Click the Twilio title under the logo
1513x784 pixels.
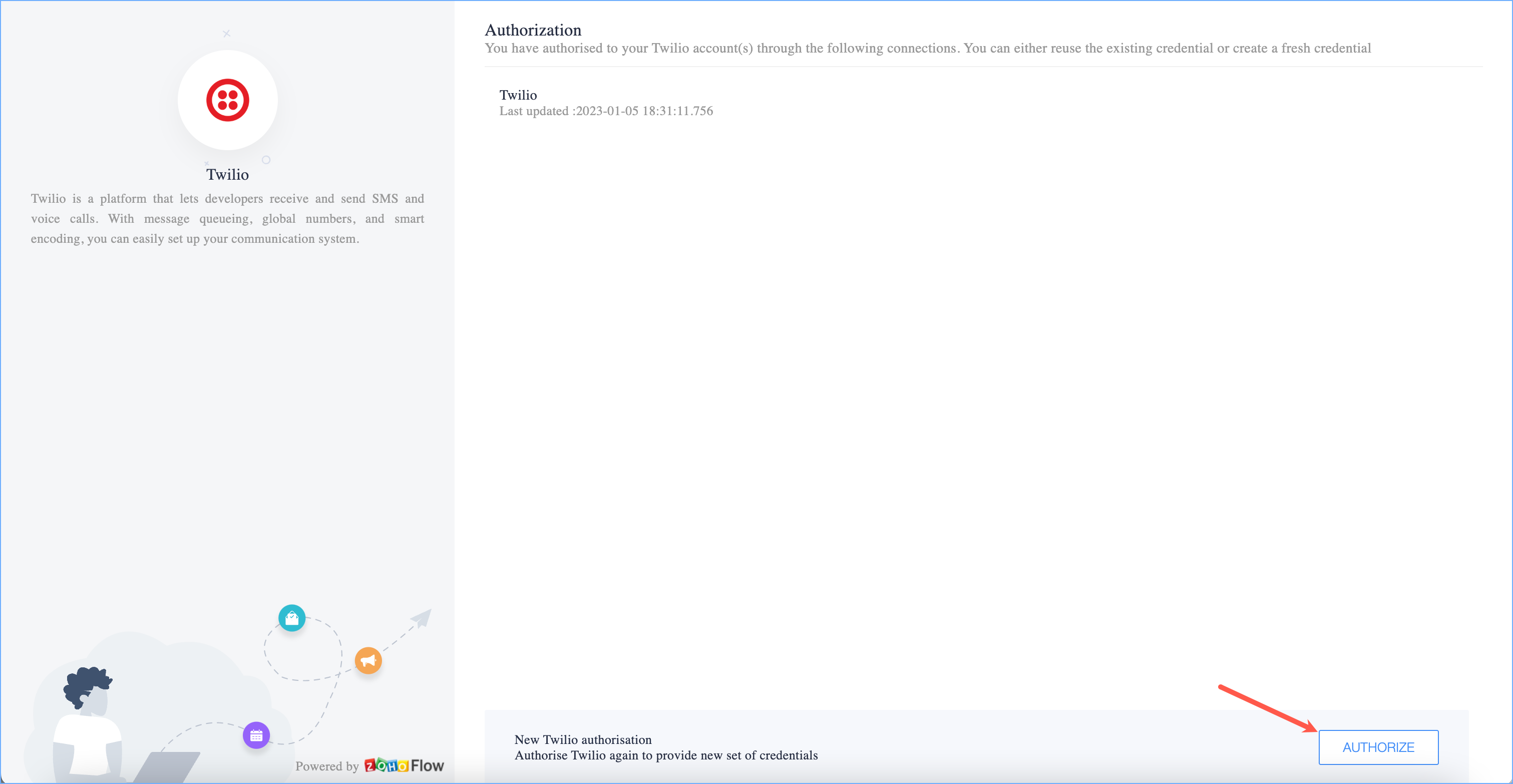tap(227, 174)
